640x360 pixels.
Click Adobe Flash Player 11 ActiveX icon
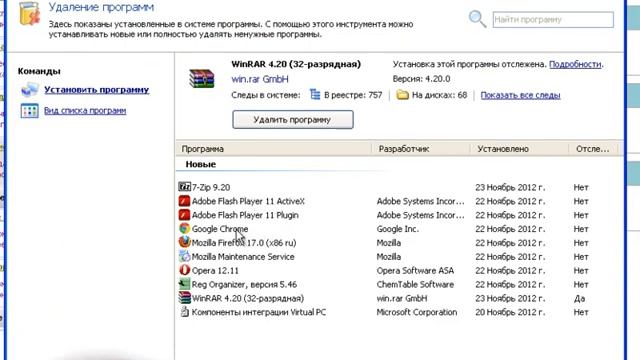184,201
